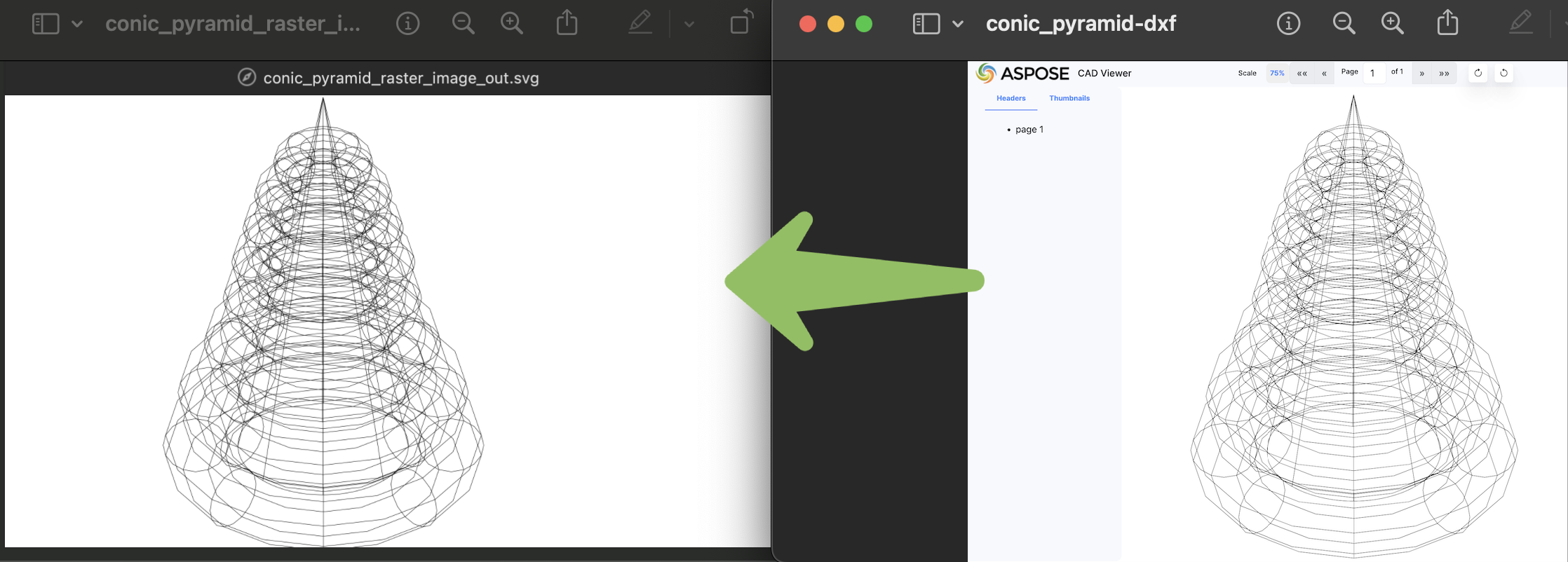Zoom out in the conic_pyramid-dxf window
The height and width of the screenshot is (562, 1568).
[x=1344, y=24]
